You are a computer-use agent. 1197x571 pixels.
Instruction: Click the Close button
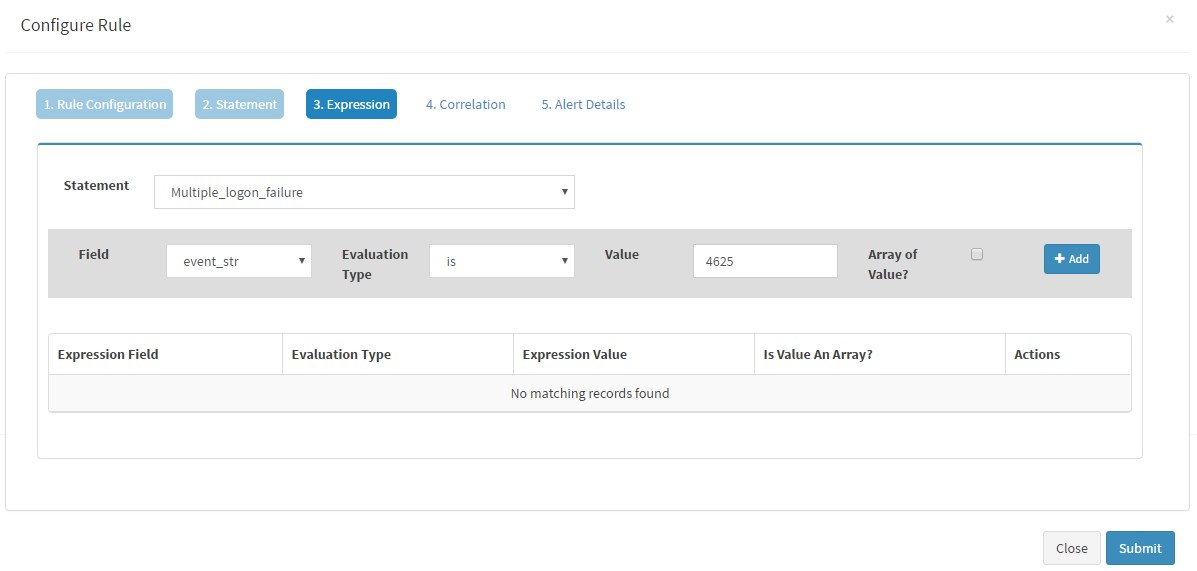(1072, 548)
